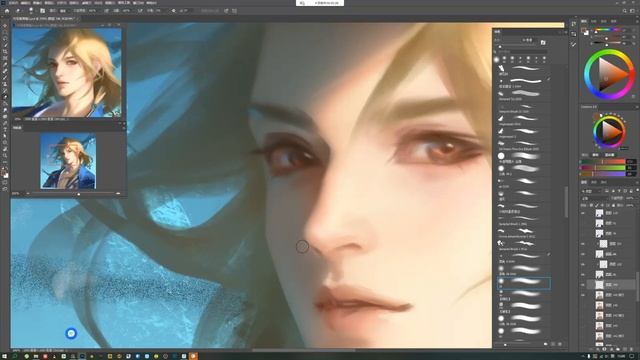Toggle lock transparent pixels in Layers panel
The image size is (640, 360).
pos(591,205)
